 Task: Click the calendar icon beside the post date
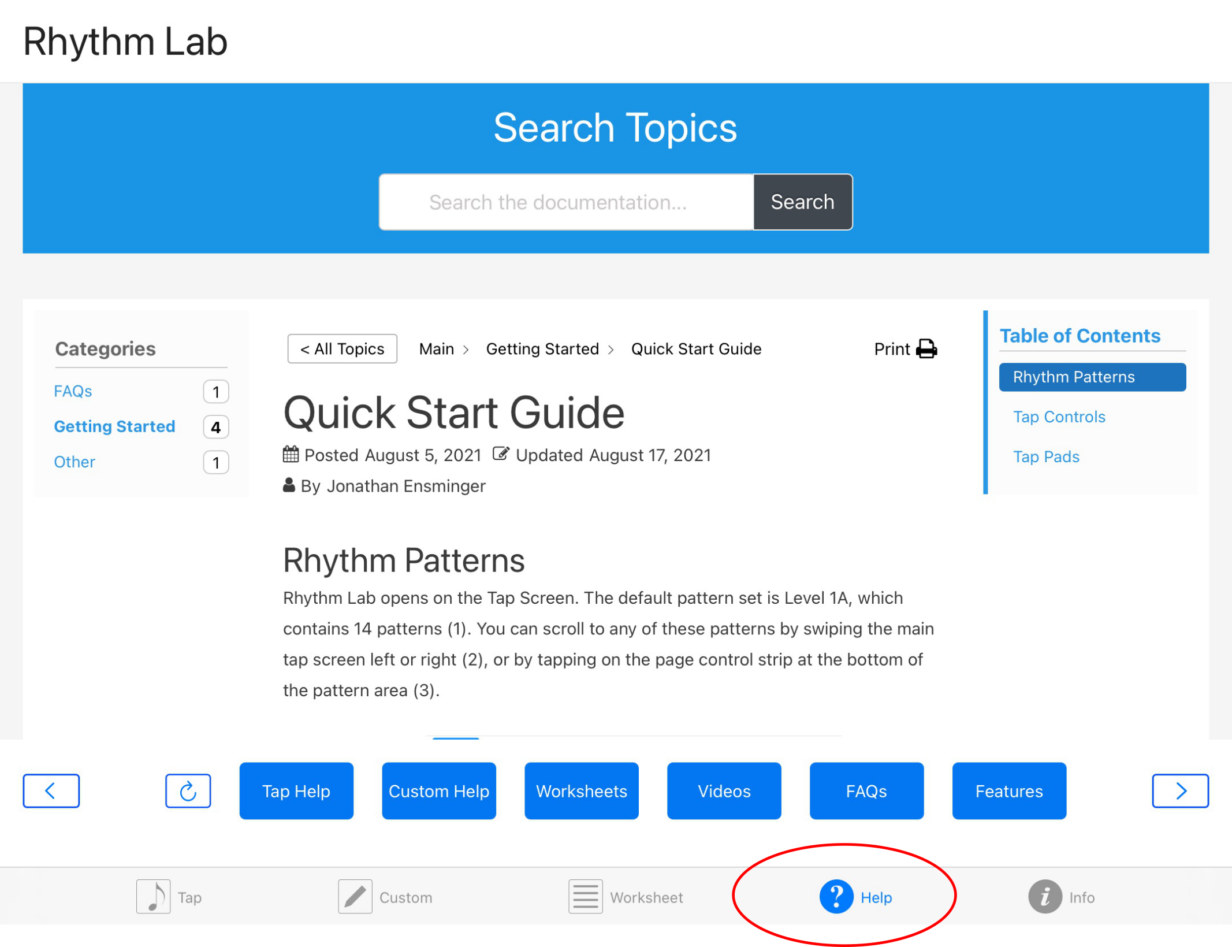[290, 455]
